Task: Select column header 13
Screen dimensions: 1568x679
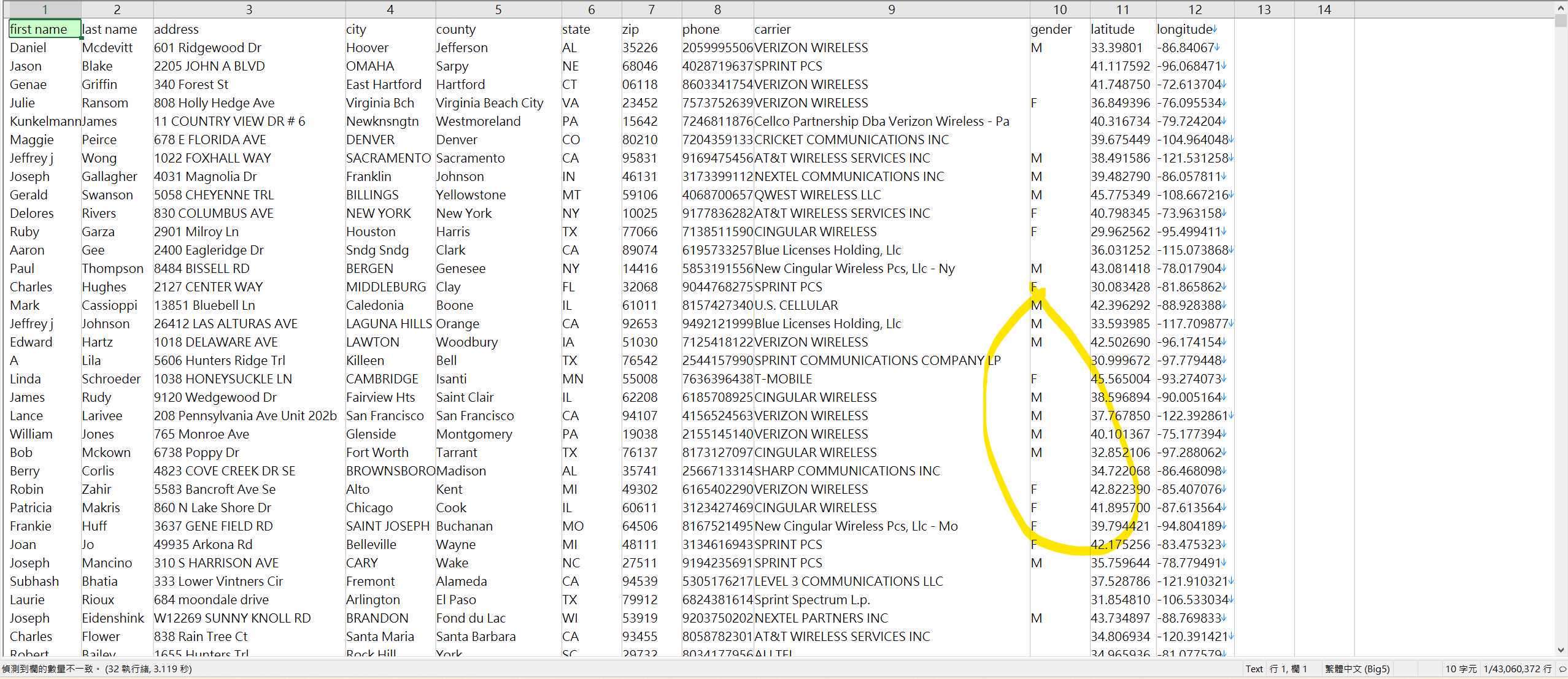Action: [1264, 9]
